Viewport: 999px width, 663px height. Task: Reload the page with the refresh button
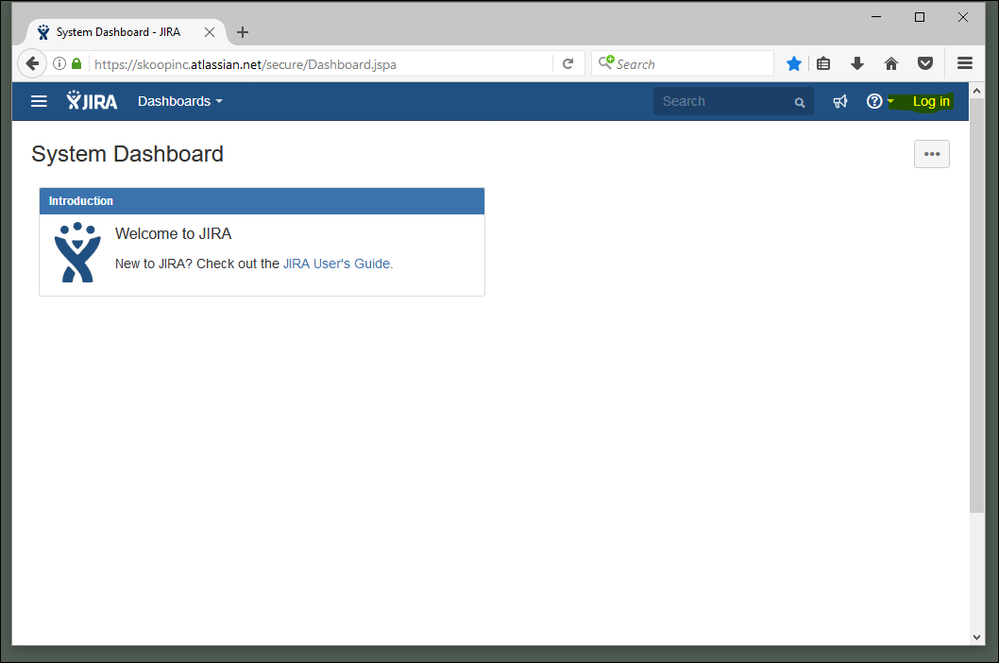click(x=568, y=64)
